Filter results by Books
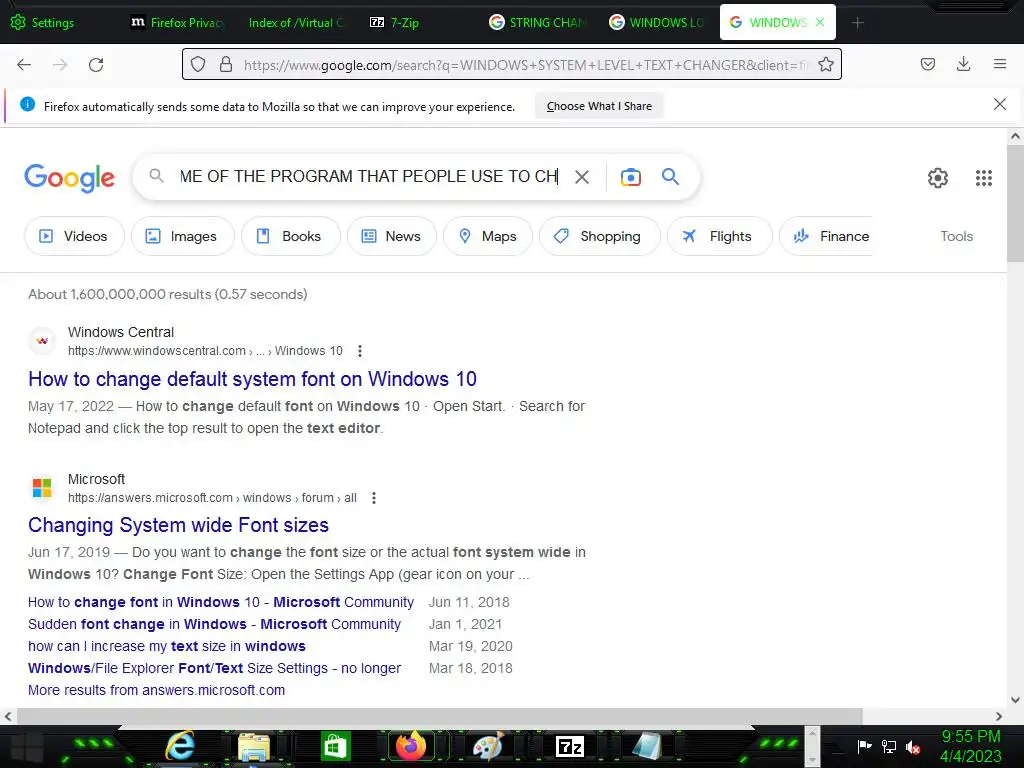Image resolution: width=1024 pixels, height=768 pixels. tap(291, 236)
